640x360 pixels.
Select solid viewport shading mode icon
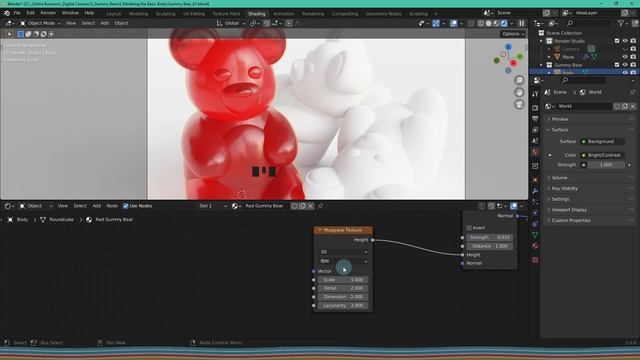(489, 23)
